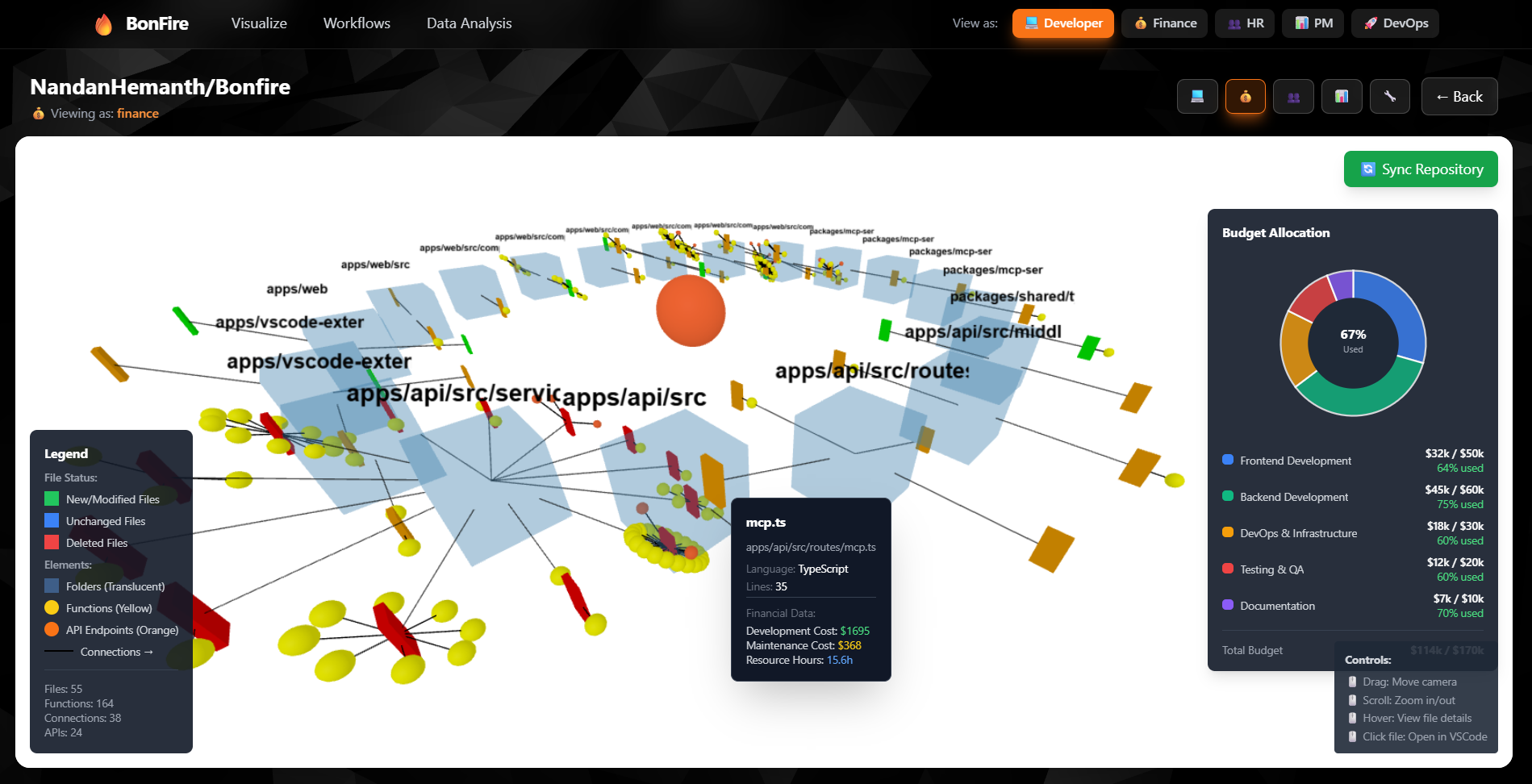Screen dimensions: 1532x784
Task: Click the yellow Functions legend circle
Action: (x=52, y=608)
